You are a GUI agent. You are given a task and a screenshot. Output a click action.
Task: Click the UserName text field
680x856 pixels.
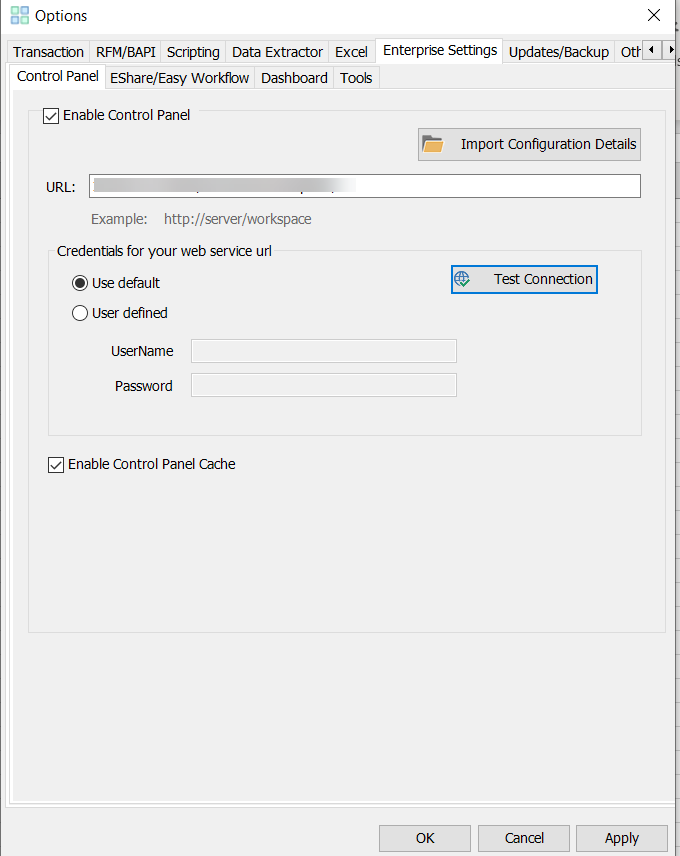(x=323, y=351)
